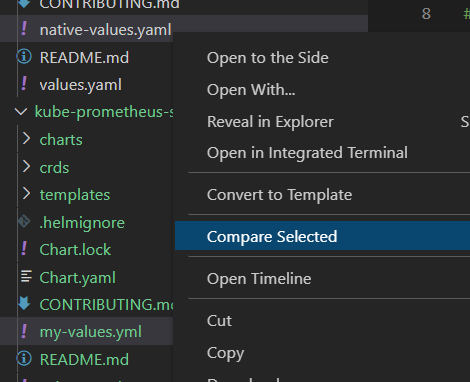This screenshot has width=470, height=382.
Task: Open values.yaml in the explorer
Action: pyautogui.click(x=81, y=85)
